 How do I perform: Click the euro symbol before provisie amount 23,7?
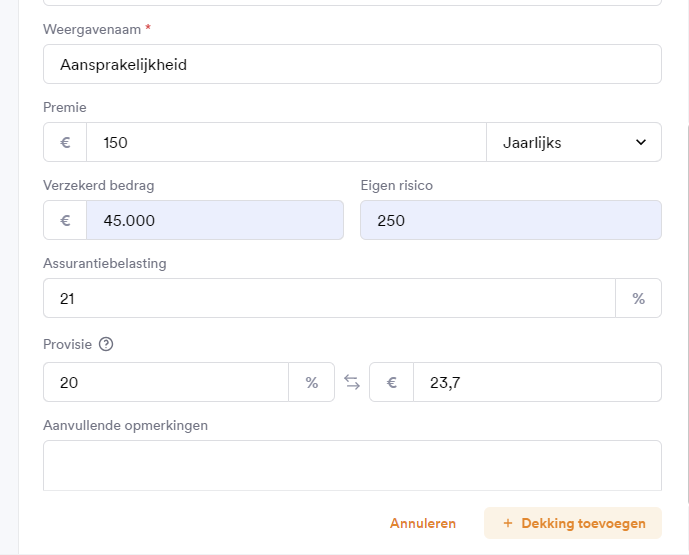pyautogui.click(x=392, y=382)
